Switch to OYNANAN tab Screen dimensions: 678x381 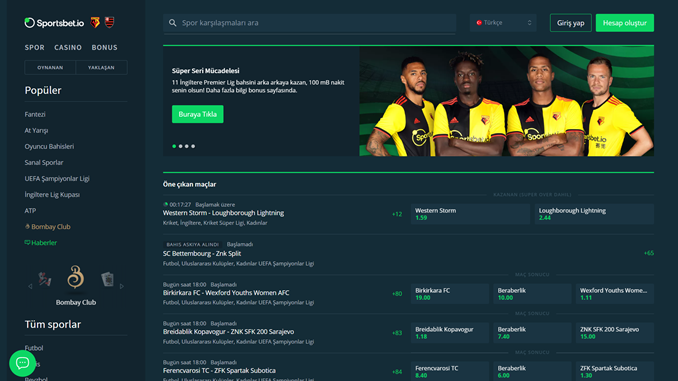50,67
